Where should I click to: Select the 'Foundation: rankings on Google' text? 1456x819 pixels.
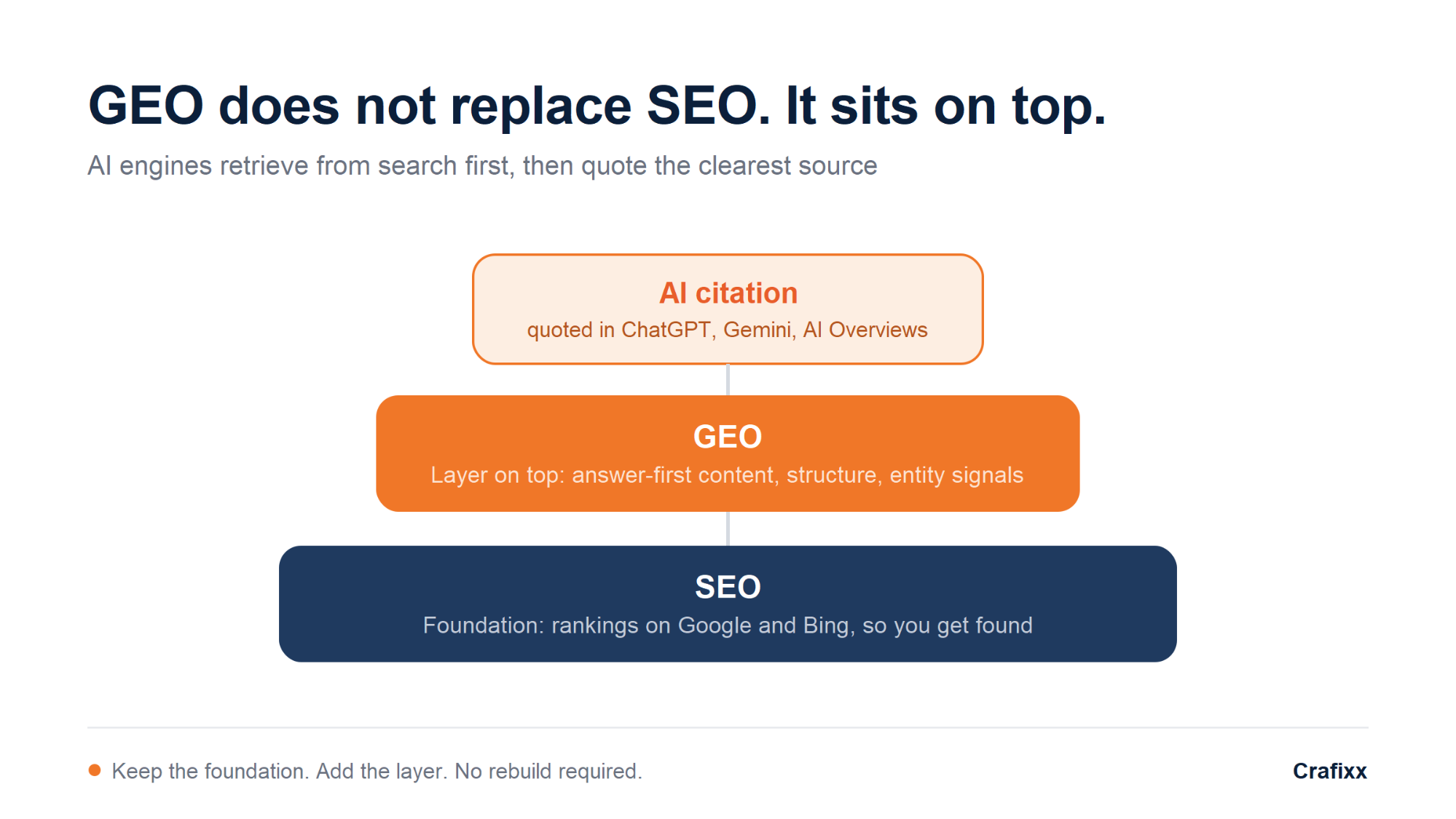click(x=728, y=625)
